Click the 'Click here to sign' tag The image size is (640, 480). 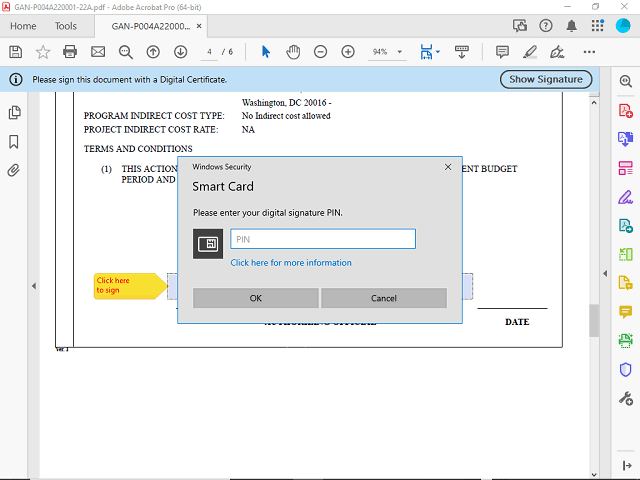click(x=130, y=286)
